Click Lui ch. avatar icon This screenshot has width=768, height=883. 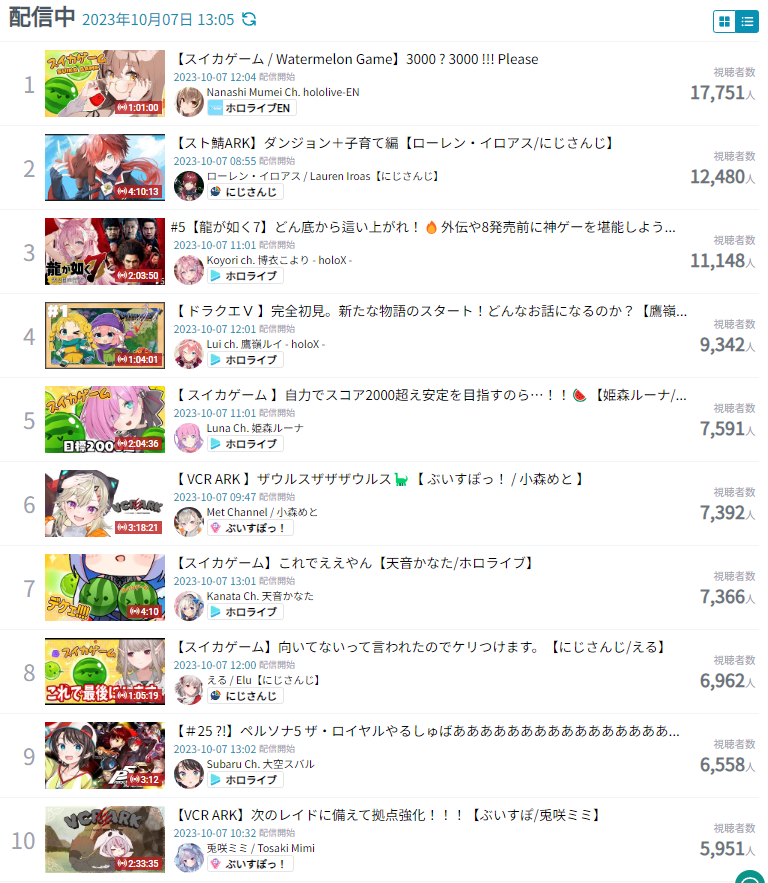coord(189,354)
